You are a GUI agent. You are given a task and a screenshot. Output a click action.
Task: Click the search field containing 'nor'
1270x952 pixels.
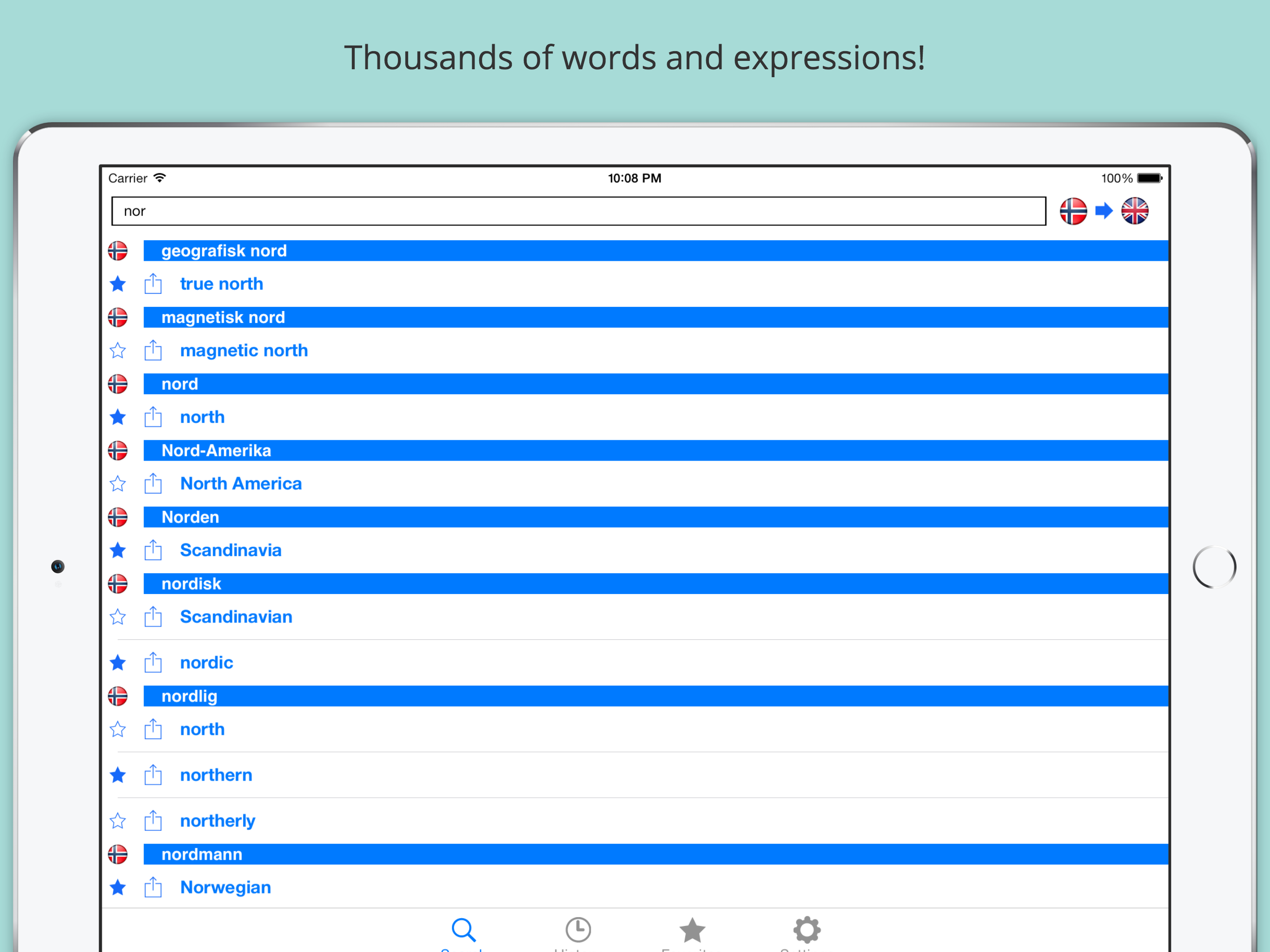(x=577, y=212)
